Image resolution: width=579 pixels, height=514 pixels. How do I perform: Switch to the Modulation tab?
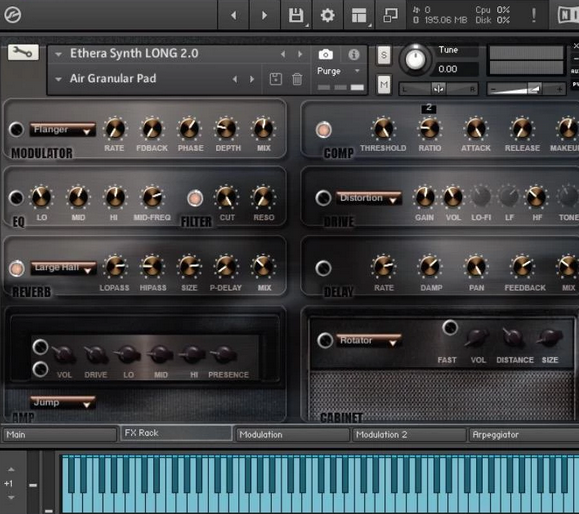click(292, 435)
